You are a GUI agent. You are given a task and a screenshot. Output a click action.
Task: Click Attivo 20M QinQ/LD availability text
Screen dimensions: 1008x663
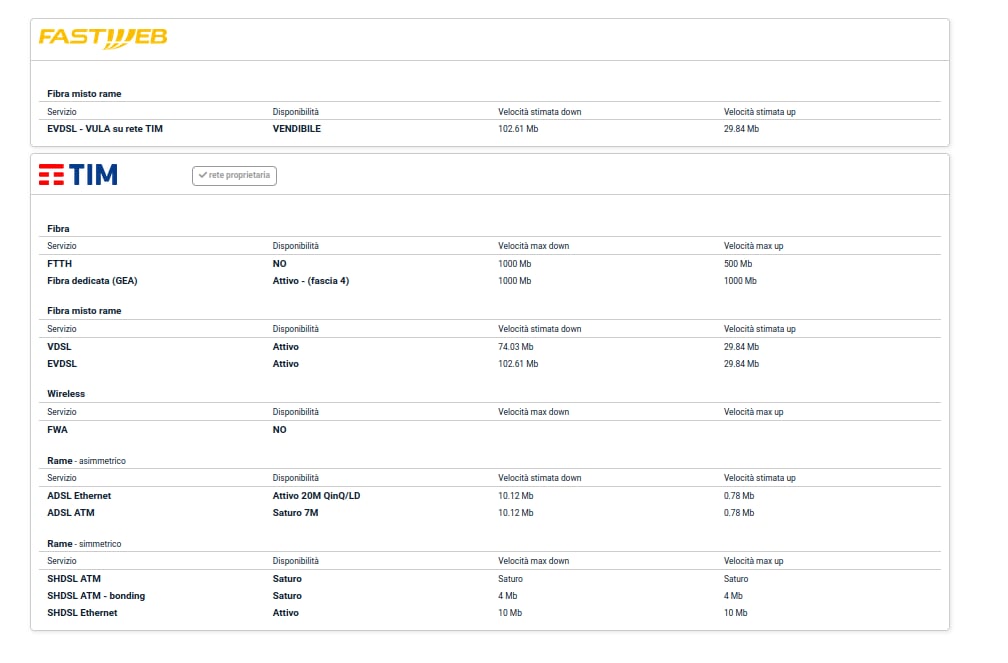pos(316,496)
